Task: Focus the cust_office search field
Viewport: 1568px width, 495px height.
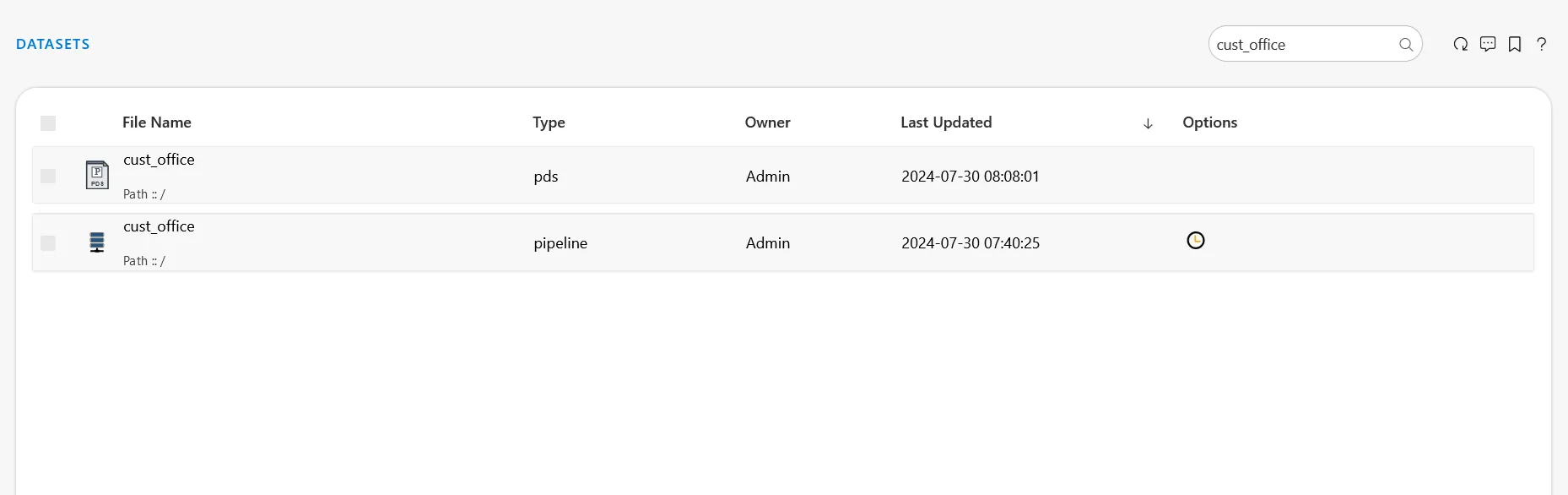Action: pyautogui.click(x=1303, y=45)
